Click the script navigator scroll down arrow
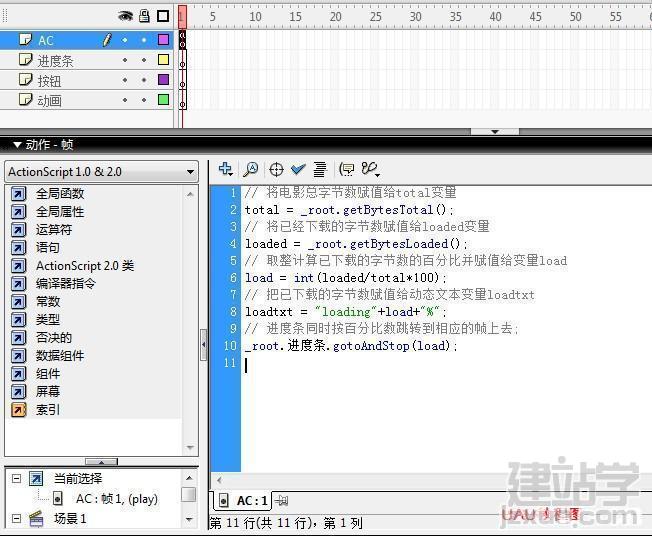The width and height of the screenshot is (652, 536). [189, 519]
